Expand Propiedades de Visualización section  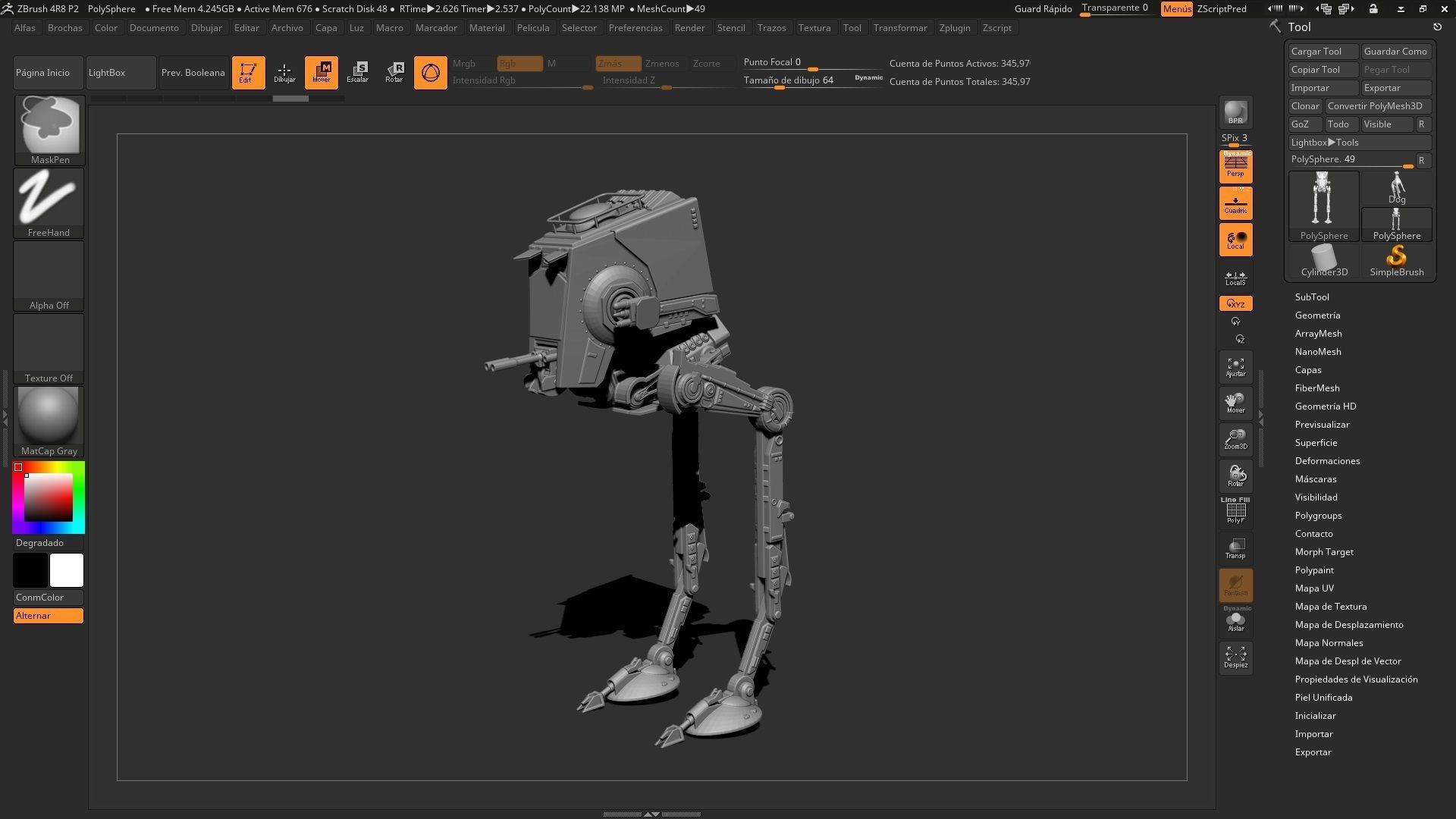(1356, 679)
